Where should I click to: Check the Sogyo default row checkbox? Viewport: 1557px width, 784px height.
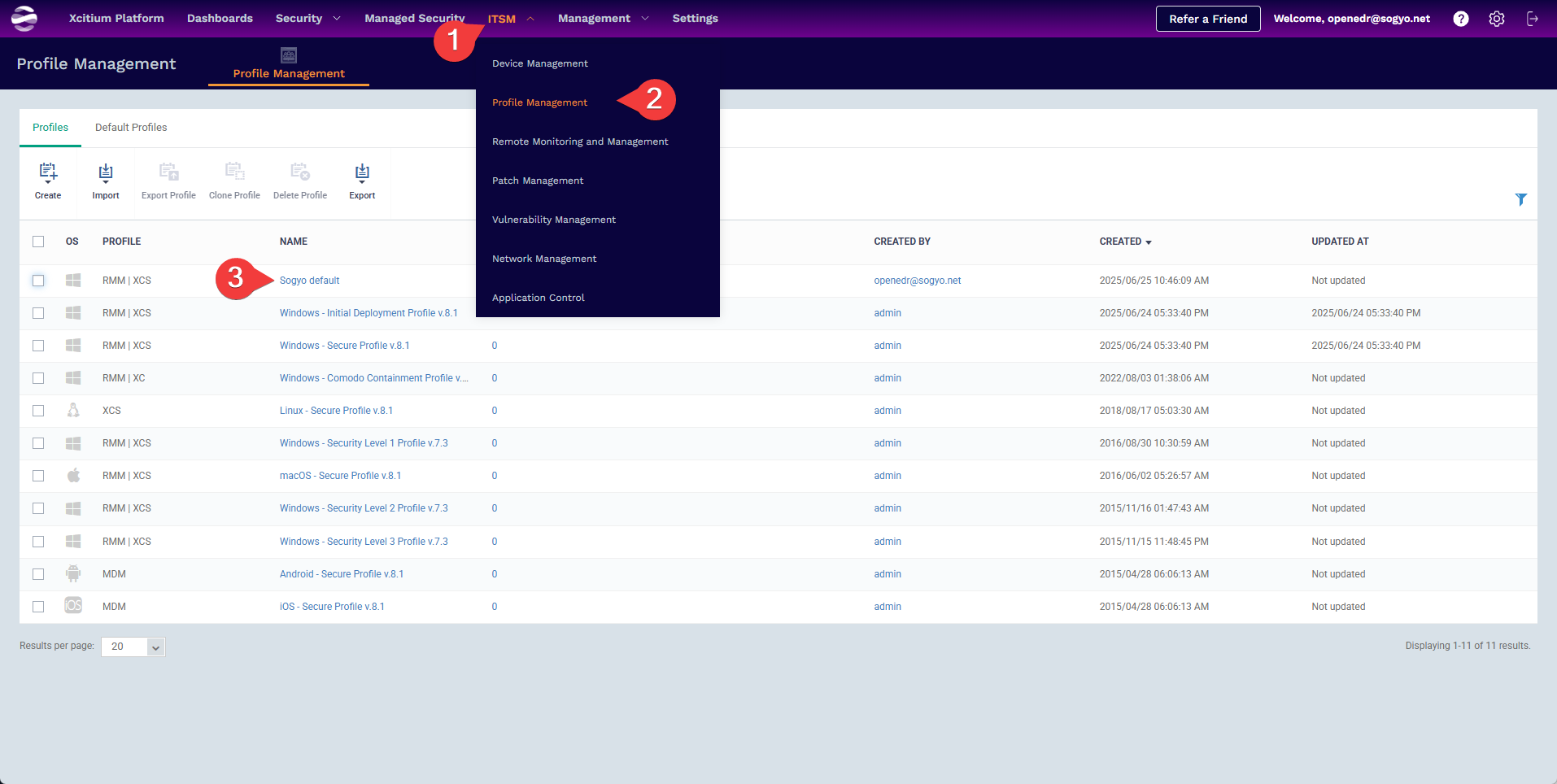[38, 281]
